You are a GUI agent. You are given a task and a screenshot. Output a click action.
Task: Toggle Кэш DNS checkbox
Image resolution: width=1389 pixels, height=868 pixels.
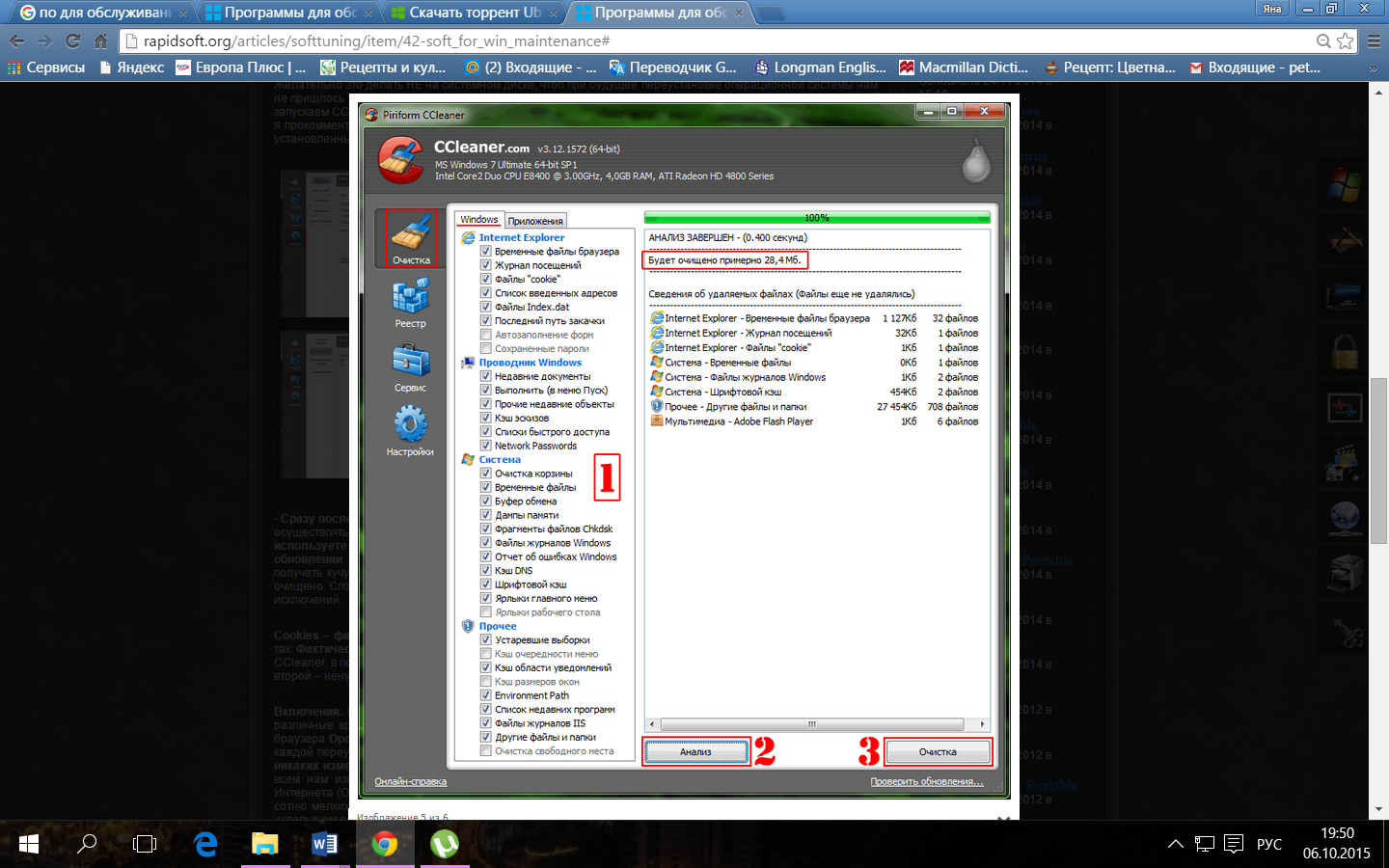[x=486, y=571]
